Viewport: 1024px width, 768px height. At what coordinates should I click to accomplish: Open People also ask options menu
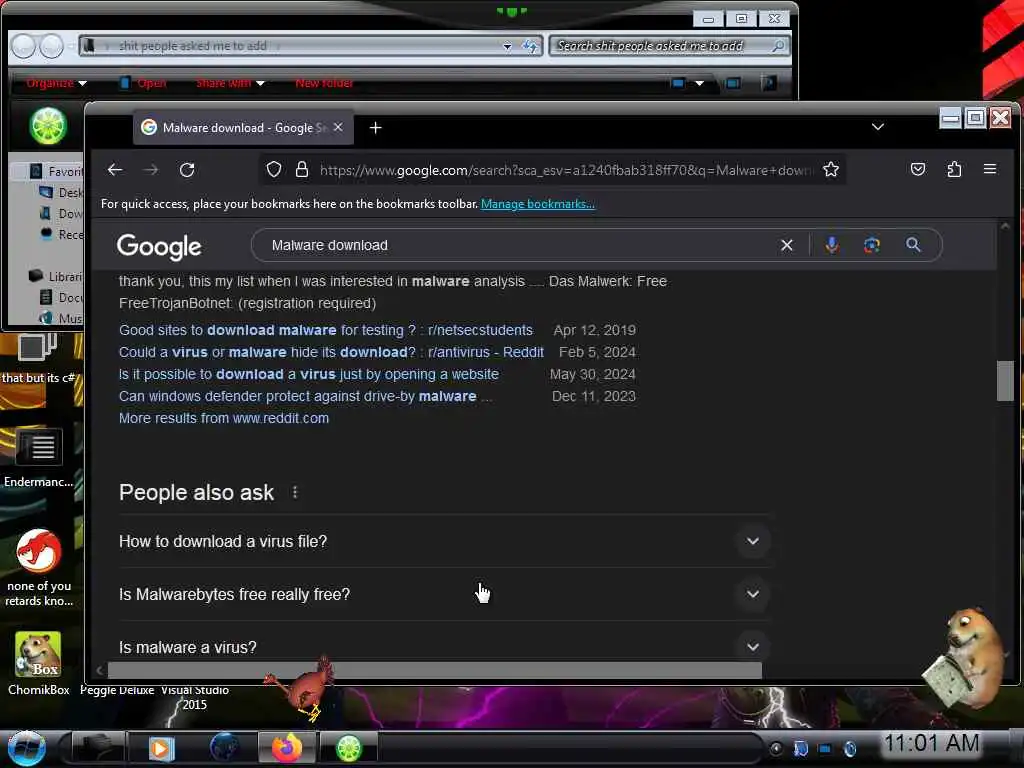pos(295,492)
